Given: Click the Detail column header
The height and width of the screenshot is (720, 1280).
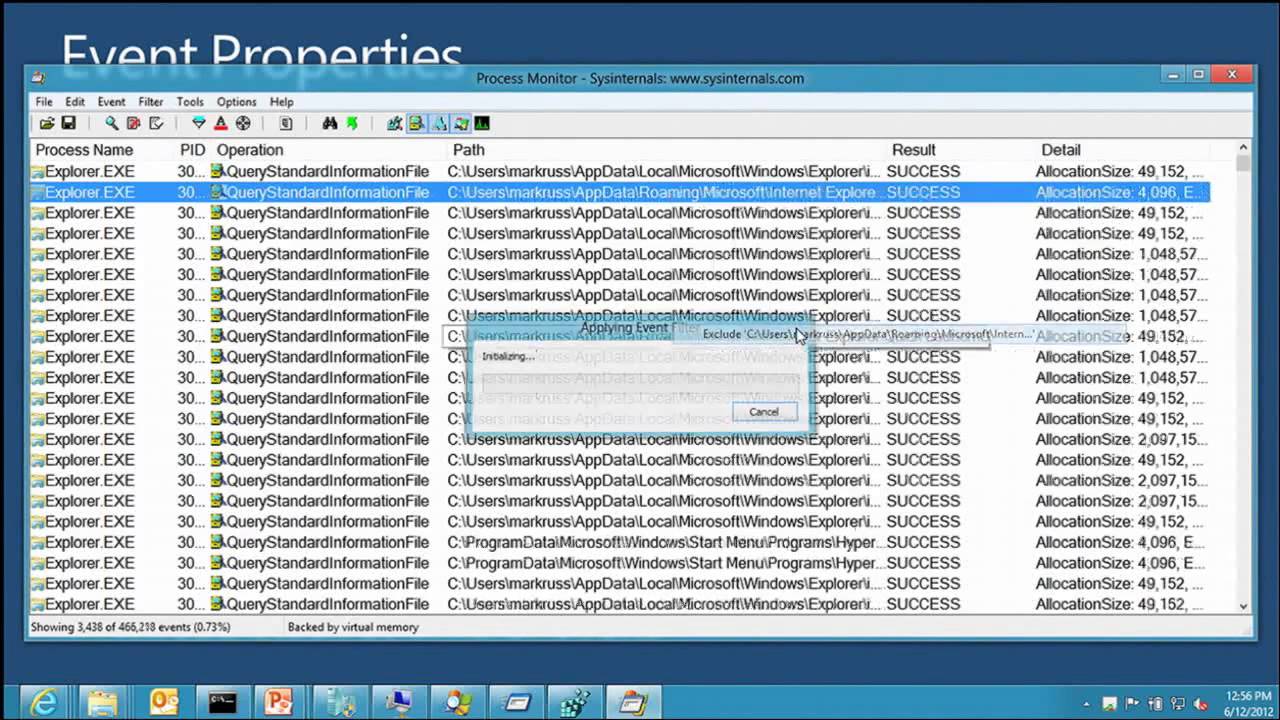Looking at the screenshot, I should click(x=1060, y=150).
